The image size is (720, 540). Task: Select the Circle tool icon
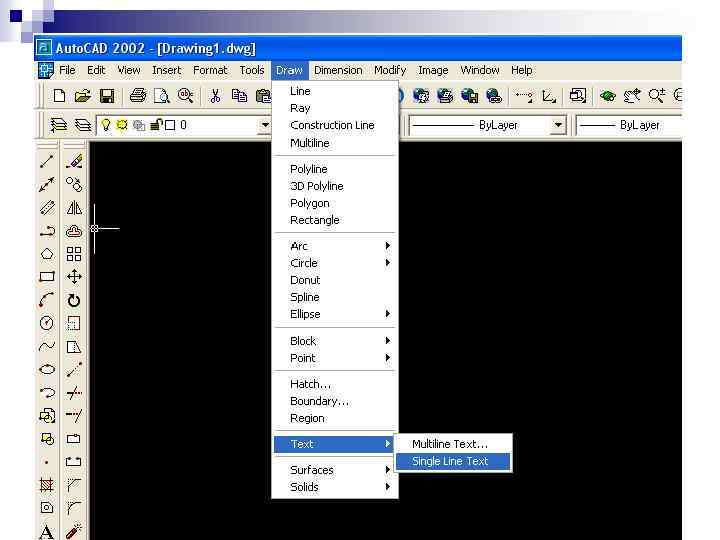(47, 323)
